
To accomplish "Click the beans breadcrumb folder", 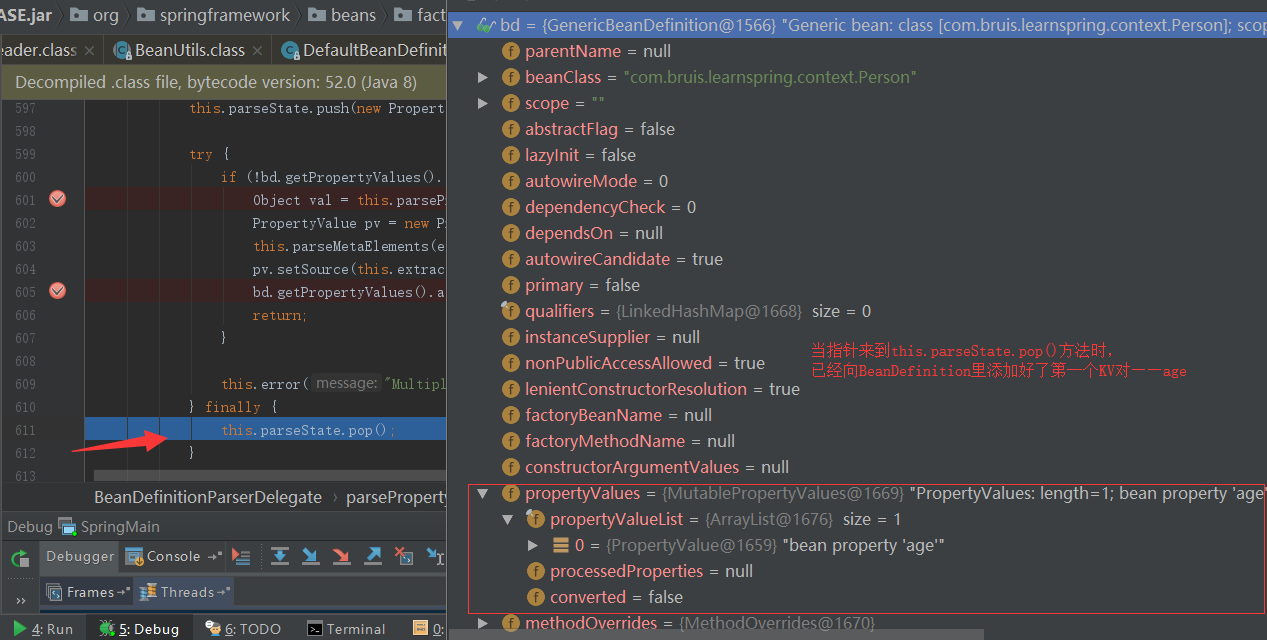I will [341, 15].
